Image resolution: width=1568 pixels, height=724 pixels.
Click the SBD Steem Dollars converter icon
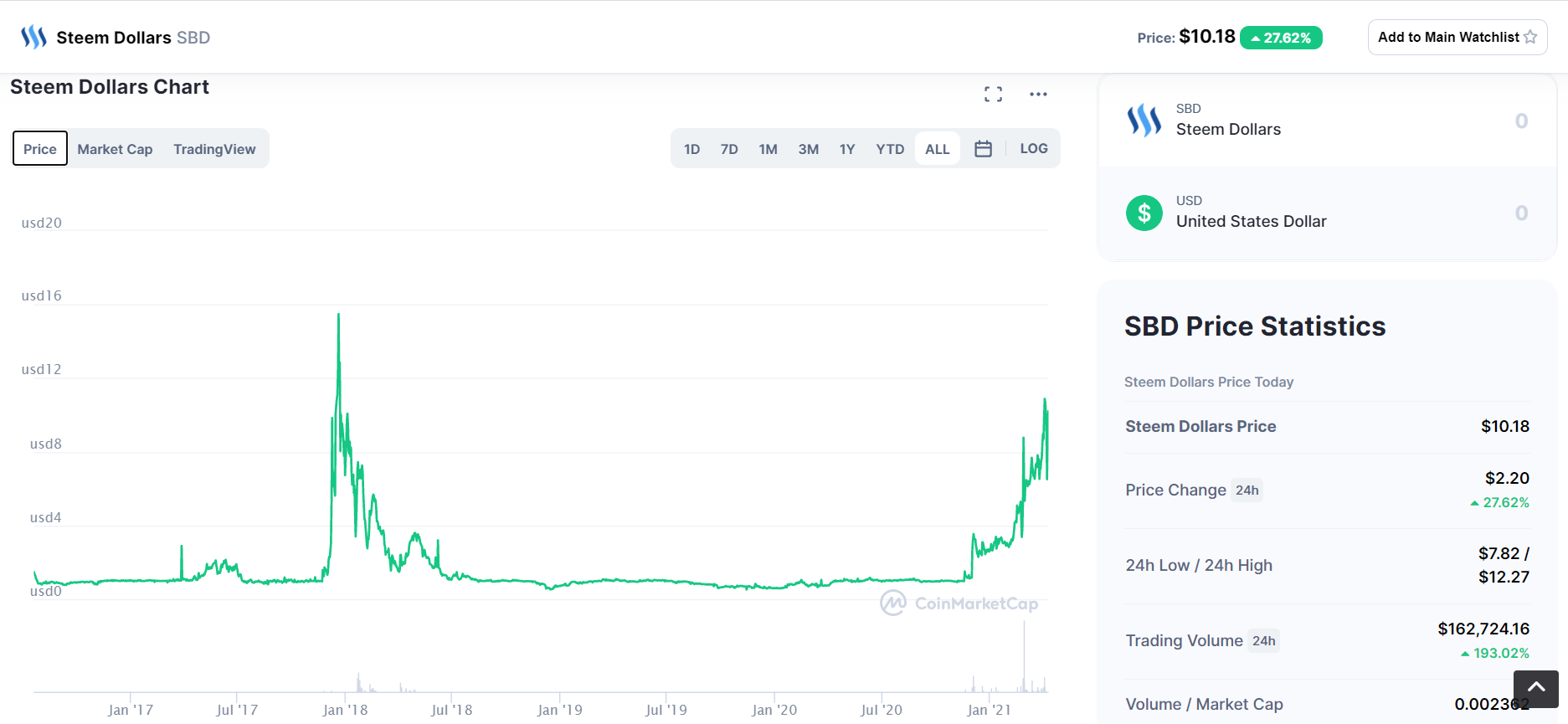pyautogui.click(x=1144, y=121)
